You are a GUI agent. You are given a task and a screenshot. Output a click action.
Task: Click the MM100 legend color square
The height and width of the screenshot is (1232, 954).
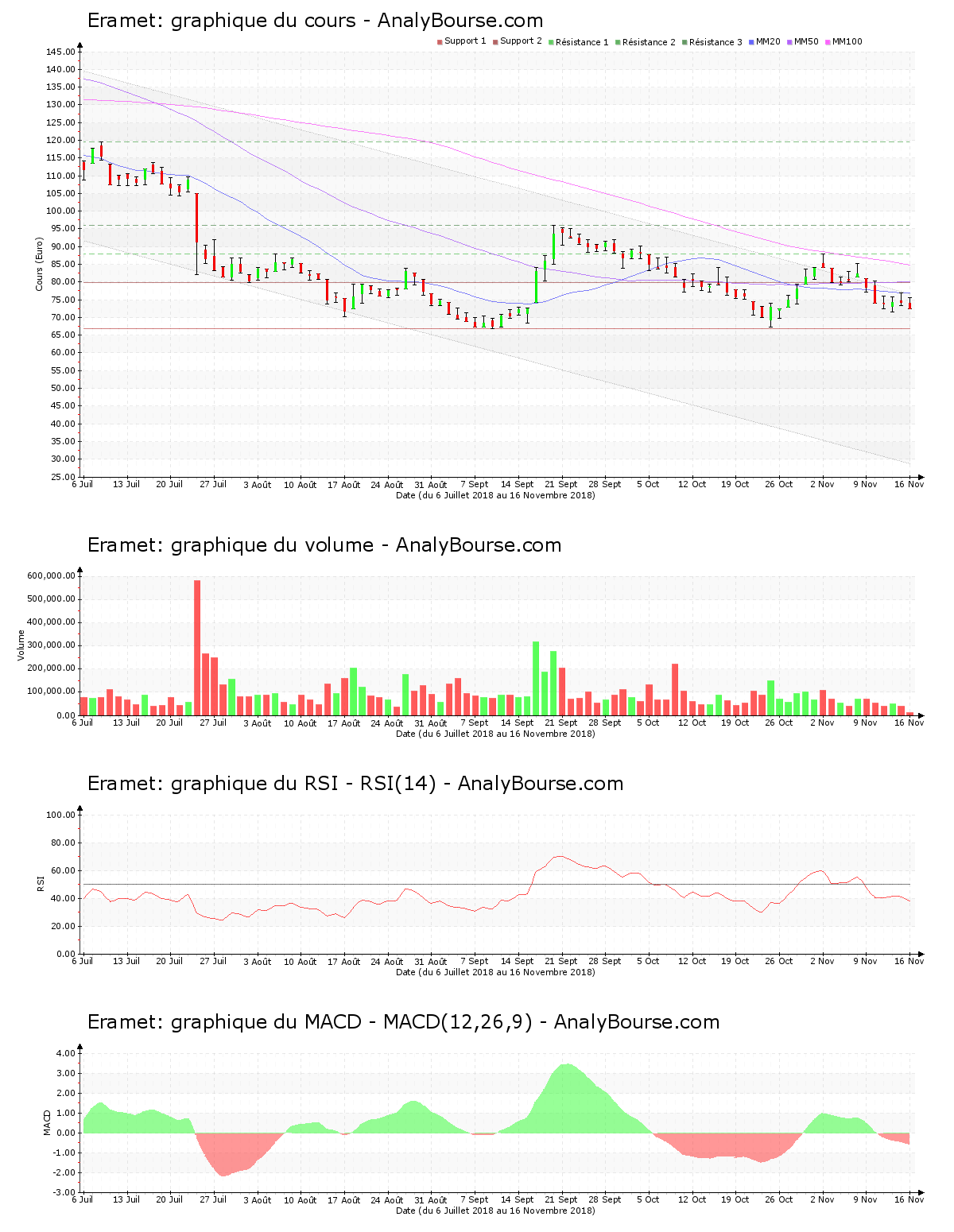point(828,42)
